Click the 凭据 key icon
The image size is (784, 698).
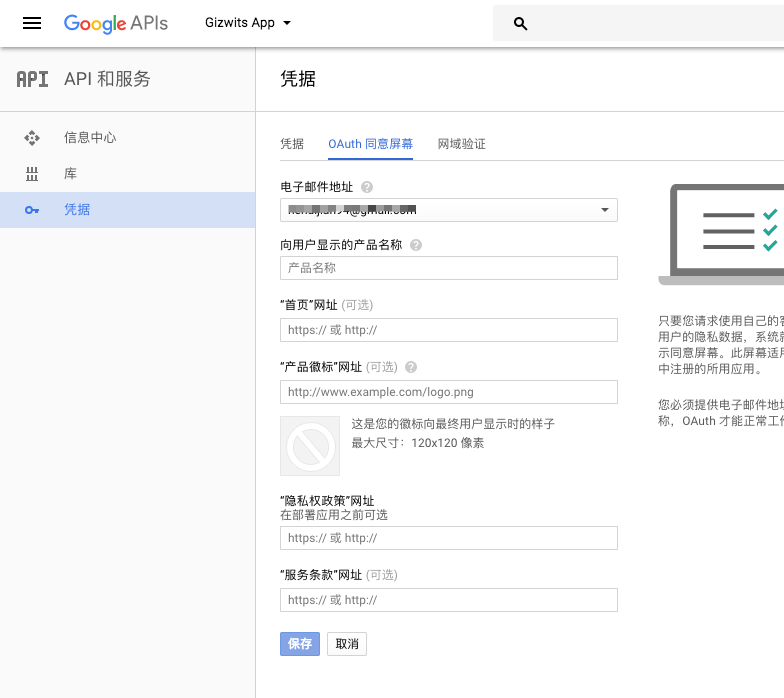32,210
